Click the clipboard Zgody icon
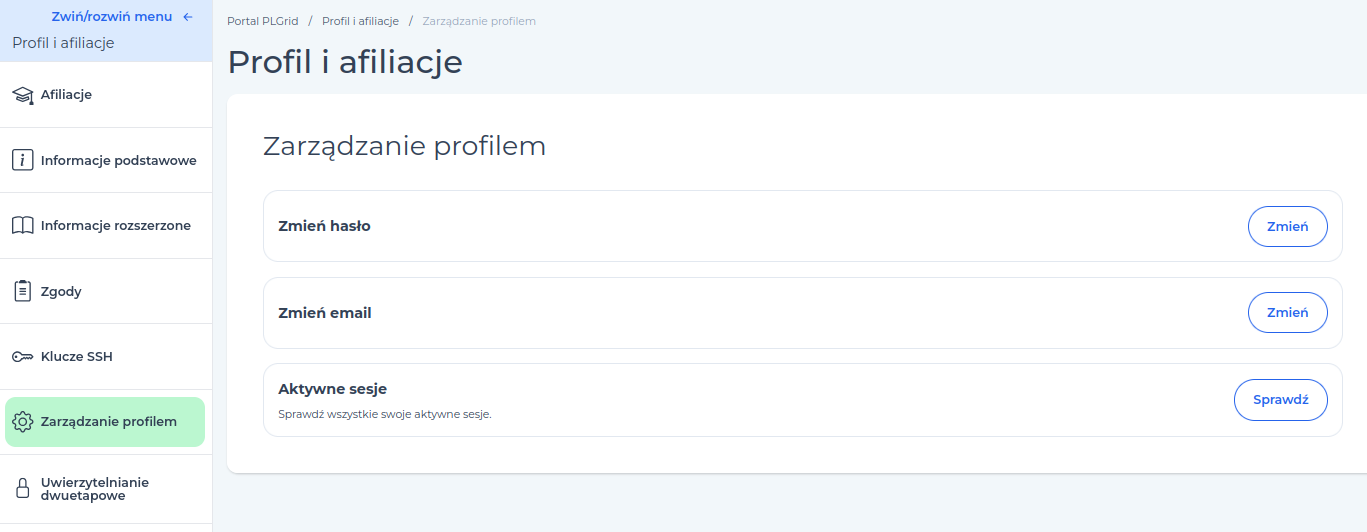The image size is (1367, 532). (x=22, y=291)
